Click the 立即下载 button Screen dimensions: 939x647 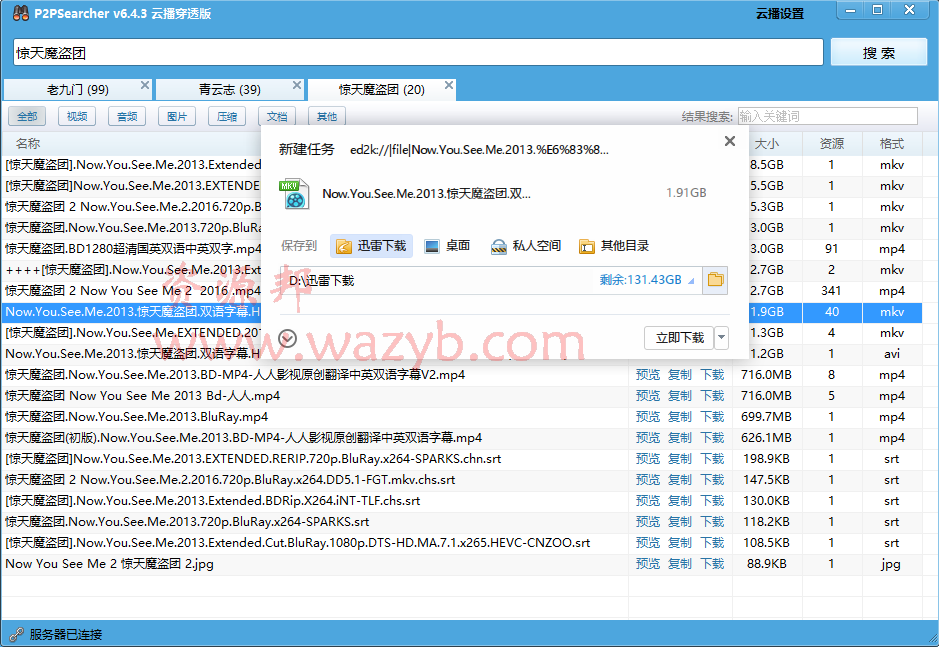coord(680,338)
